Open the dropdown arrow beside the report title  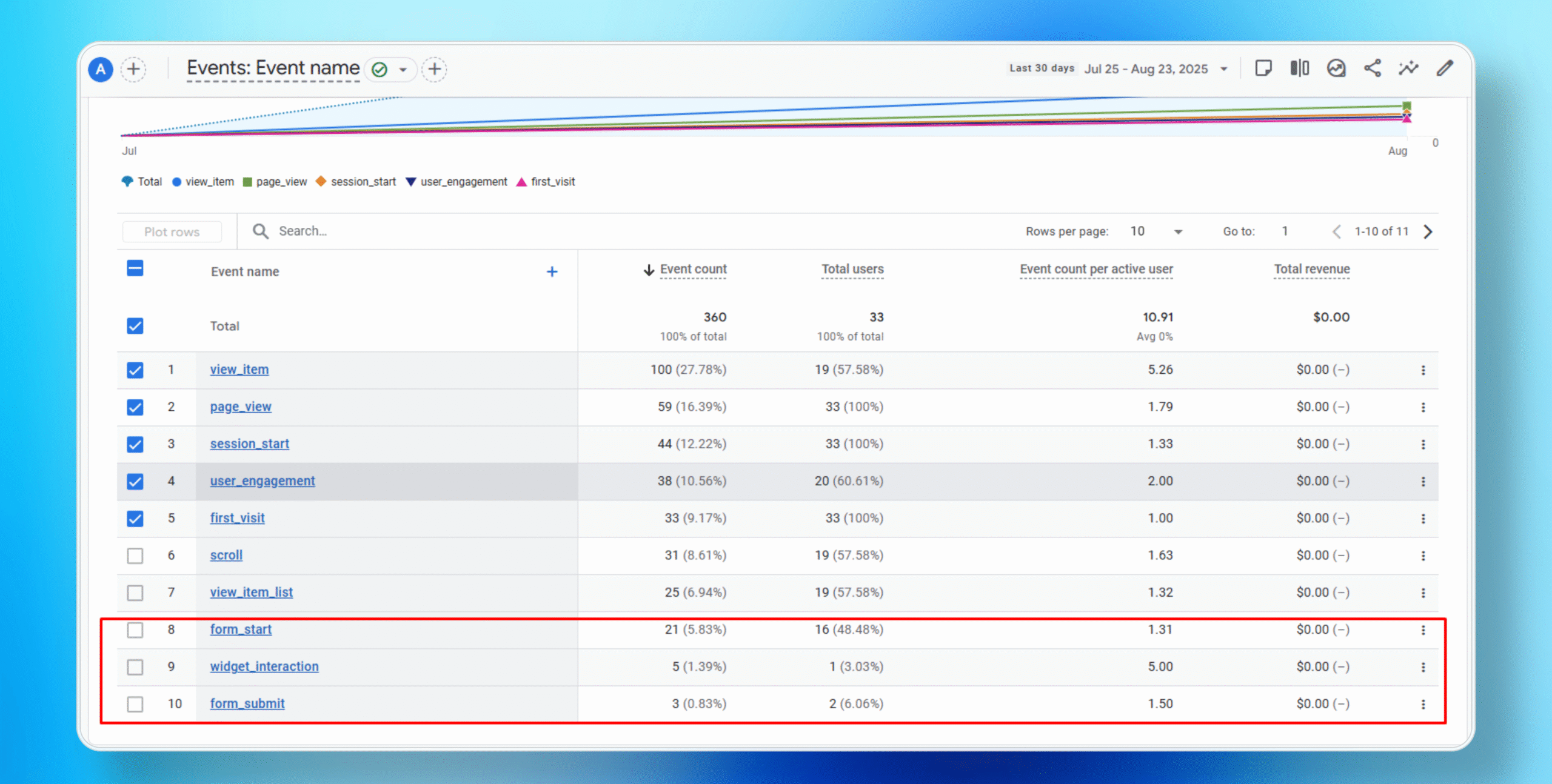(403, 70)
